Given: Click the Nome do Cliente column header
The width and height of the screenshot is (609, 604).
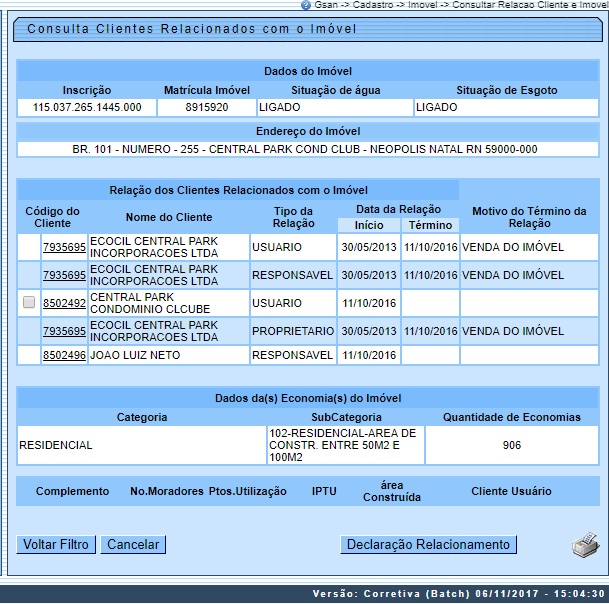Looking at the screenshot, I should pyautogui.click(x=169, y=217).
